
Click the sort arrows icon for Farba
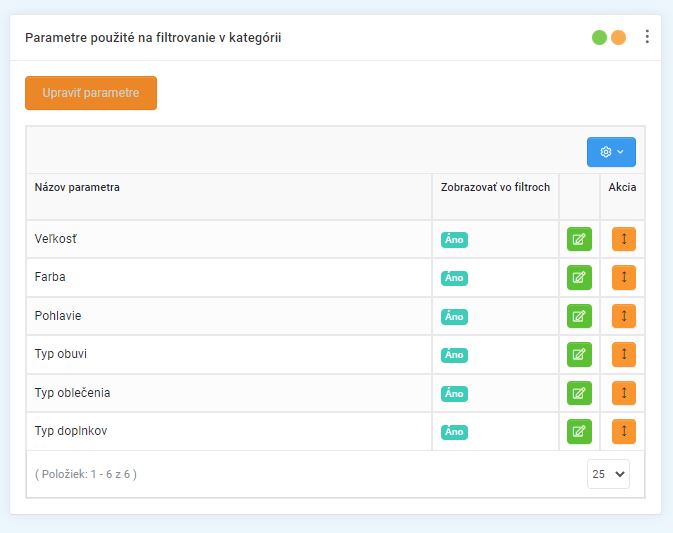tap(623, 278)
